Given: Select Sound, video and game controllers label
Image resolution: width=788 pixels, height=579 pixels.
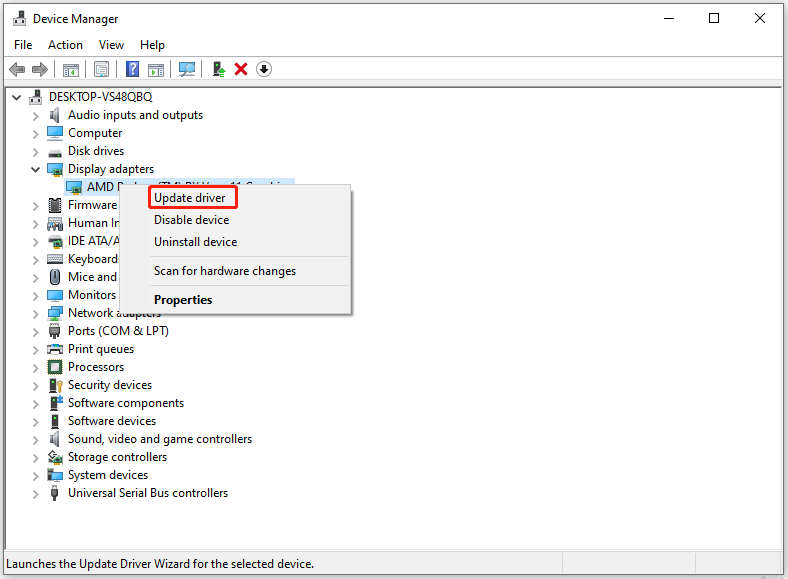Looking at the screenshot, I should tap(160, 439).
